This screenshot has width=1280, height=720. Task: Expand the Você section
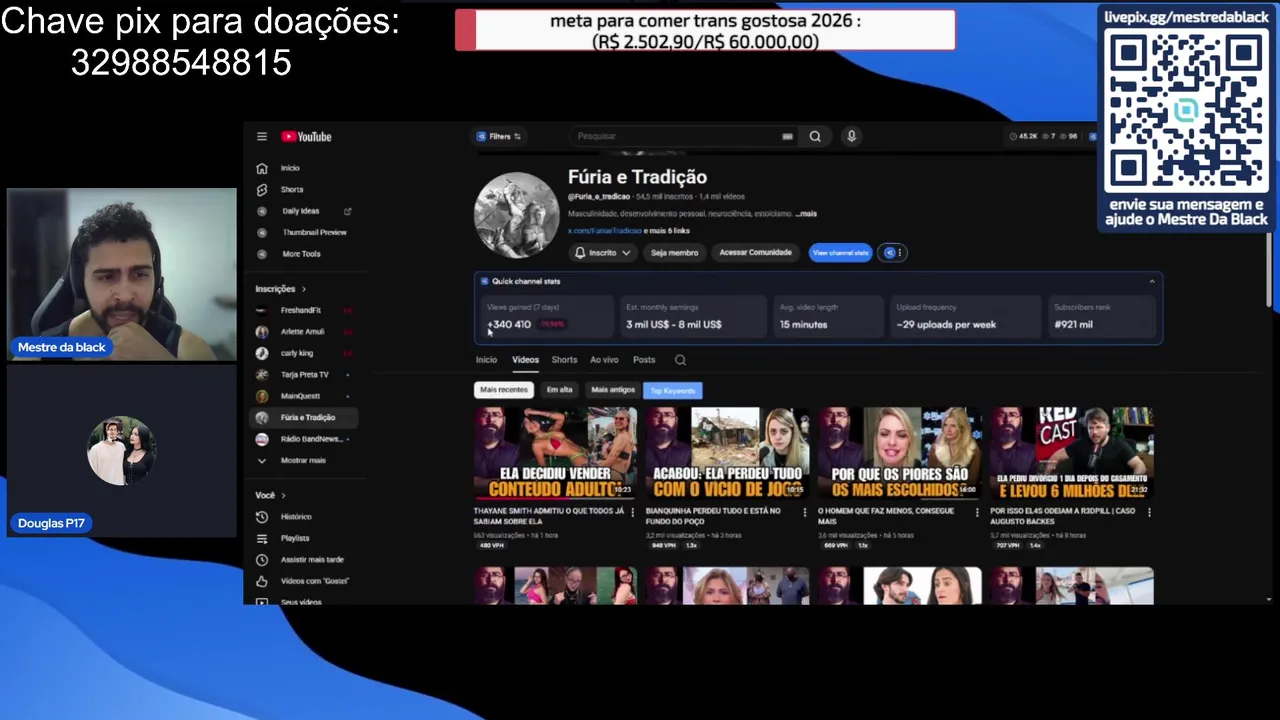coord(270,495)
